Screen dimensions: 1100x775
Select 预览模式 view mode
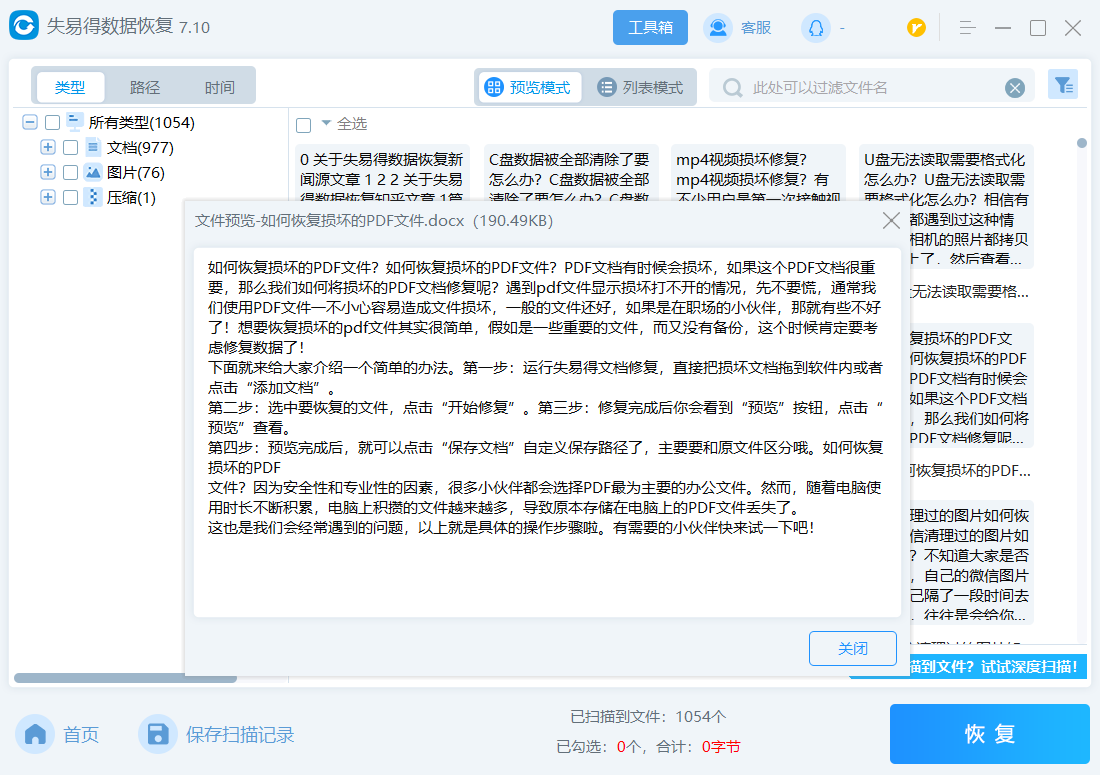(x=530, y=88)
